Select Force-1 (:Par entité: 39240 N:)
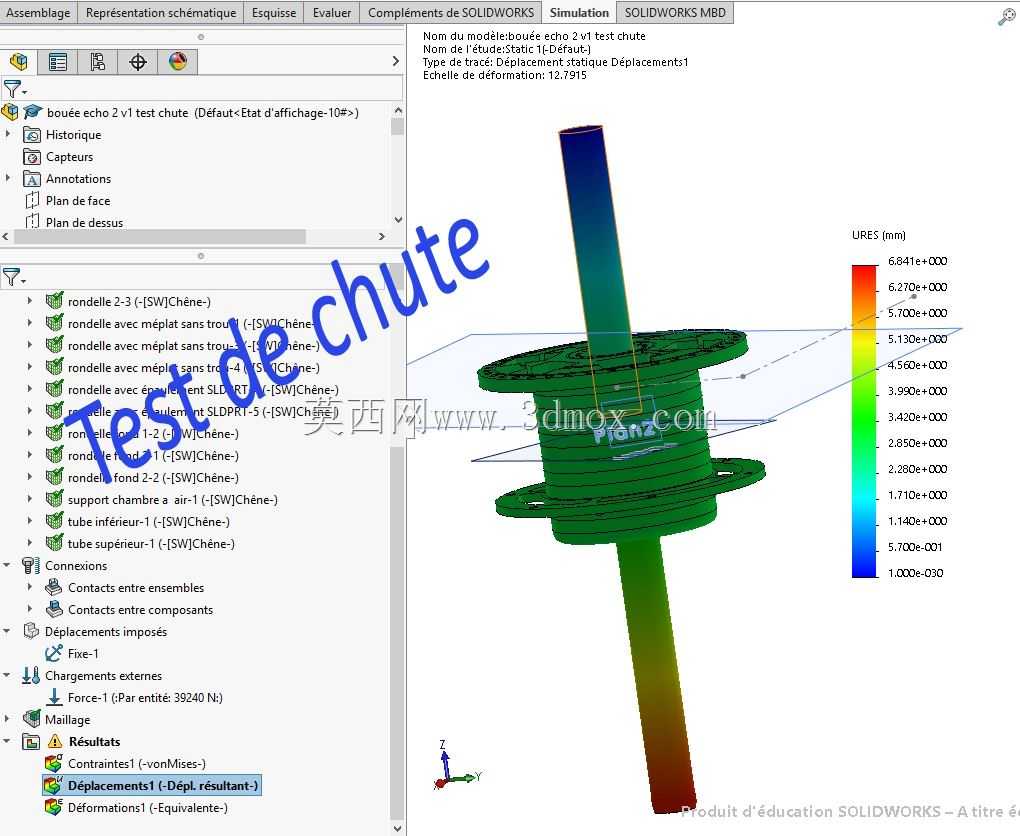Viewport: 1020px width, 836px height. click(145, 697)
